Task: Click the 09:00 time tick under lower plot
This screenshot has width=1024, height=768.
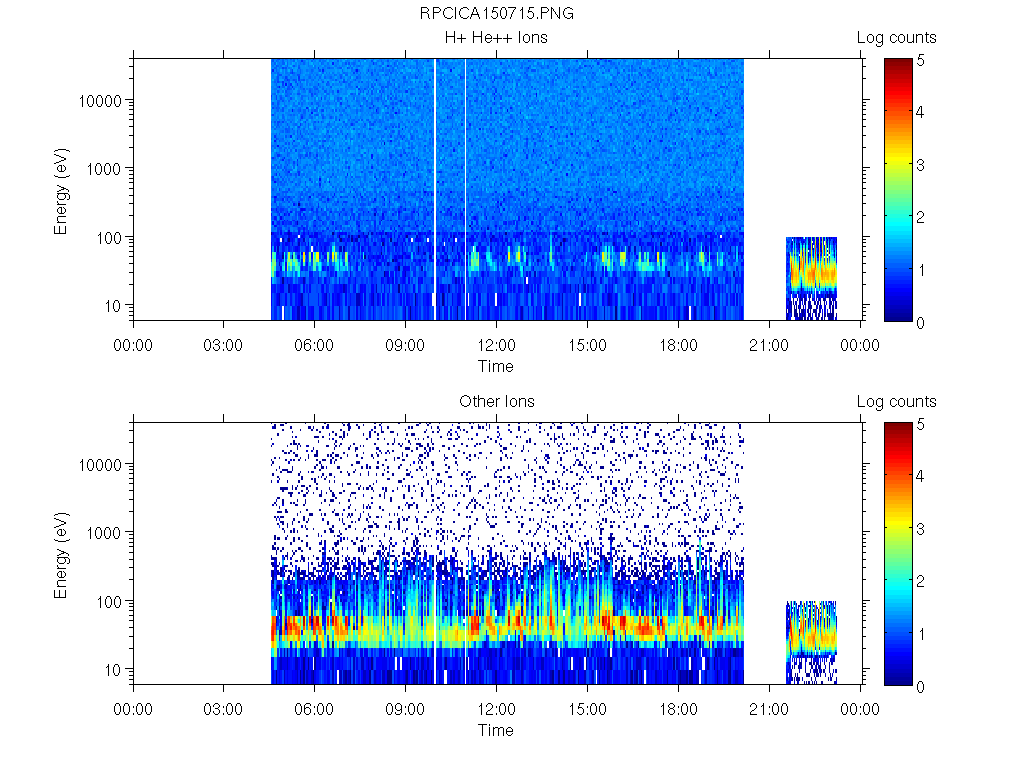Action: (x=405, y=709)
